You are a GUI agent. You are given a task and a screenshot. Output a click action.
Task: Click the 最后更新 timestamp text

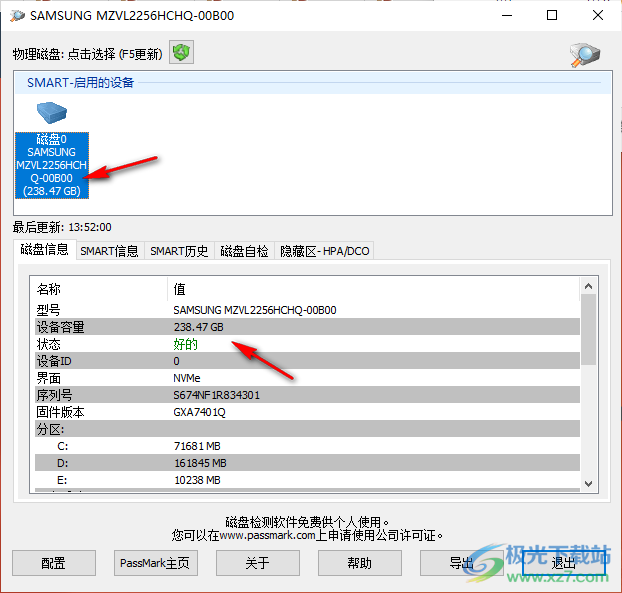[62, 227]
